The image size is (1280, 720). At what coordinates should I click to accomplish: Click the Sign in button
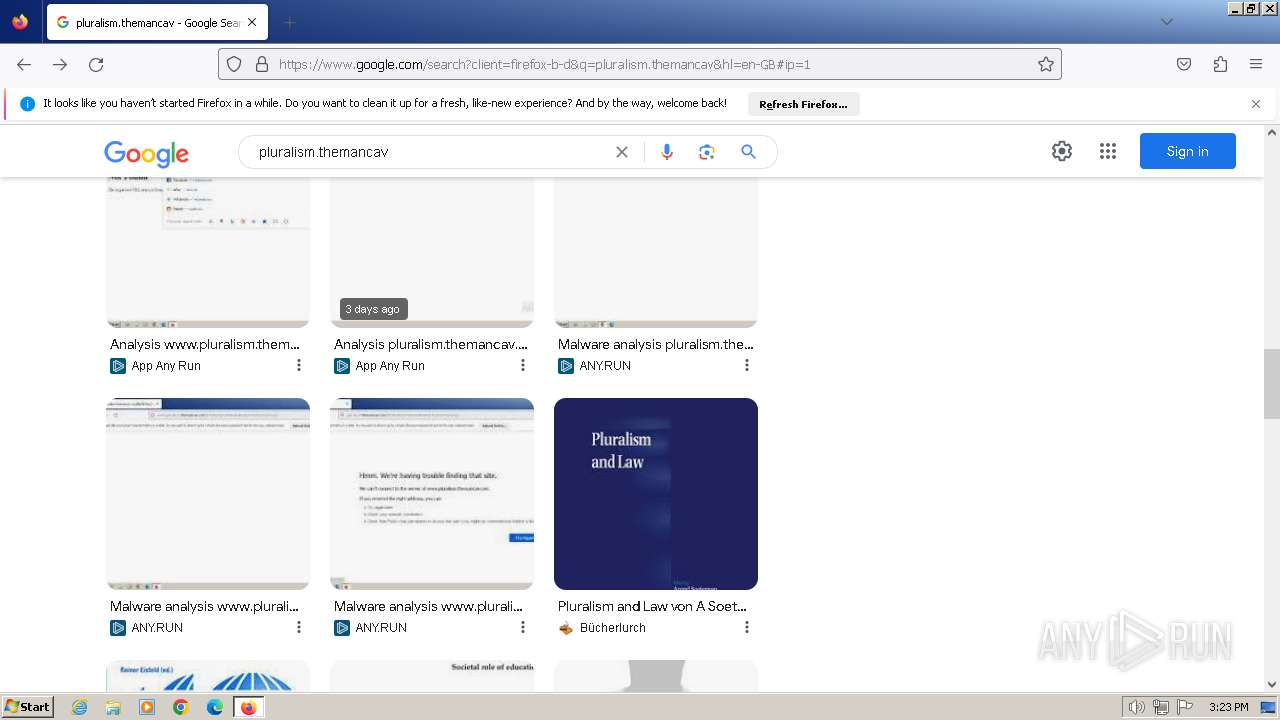pos(1188,151)
